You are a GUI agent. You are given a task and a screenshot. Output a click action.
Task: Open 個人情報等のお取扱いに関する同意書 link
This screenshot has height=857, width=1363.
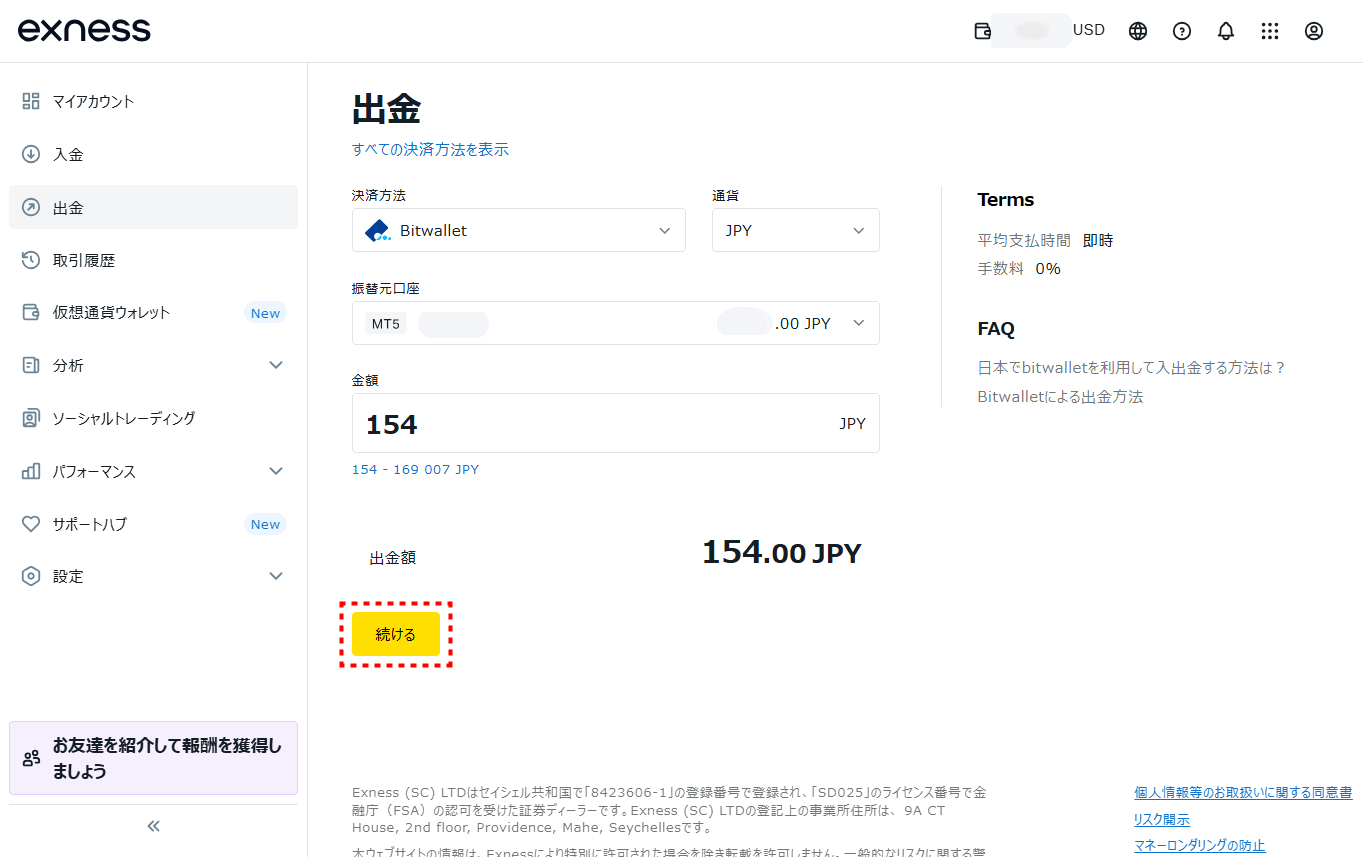[1243, 792]
